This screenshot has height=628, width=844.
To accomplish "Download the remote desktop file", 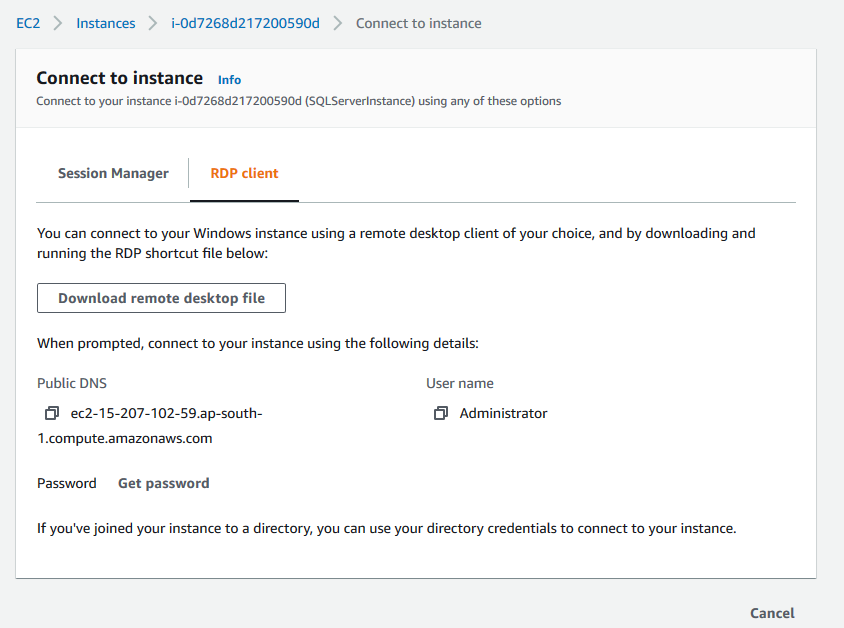I will 162,298.
